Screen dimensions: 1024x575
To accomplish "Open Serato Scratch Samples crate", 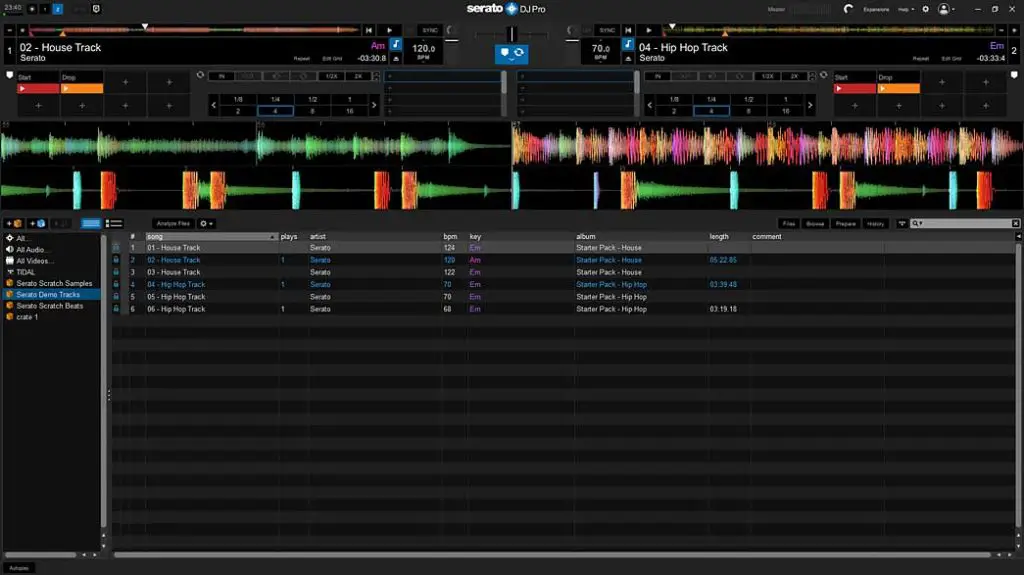I will (54, 283).
